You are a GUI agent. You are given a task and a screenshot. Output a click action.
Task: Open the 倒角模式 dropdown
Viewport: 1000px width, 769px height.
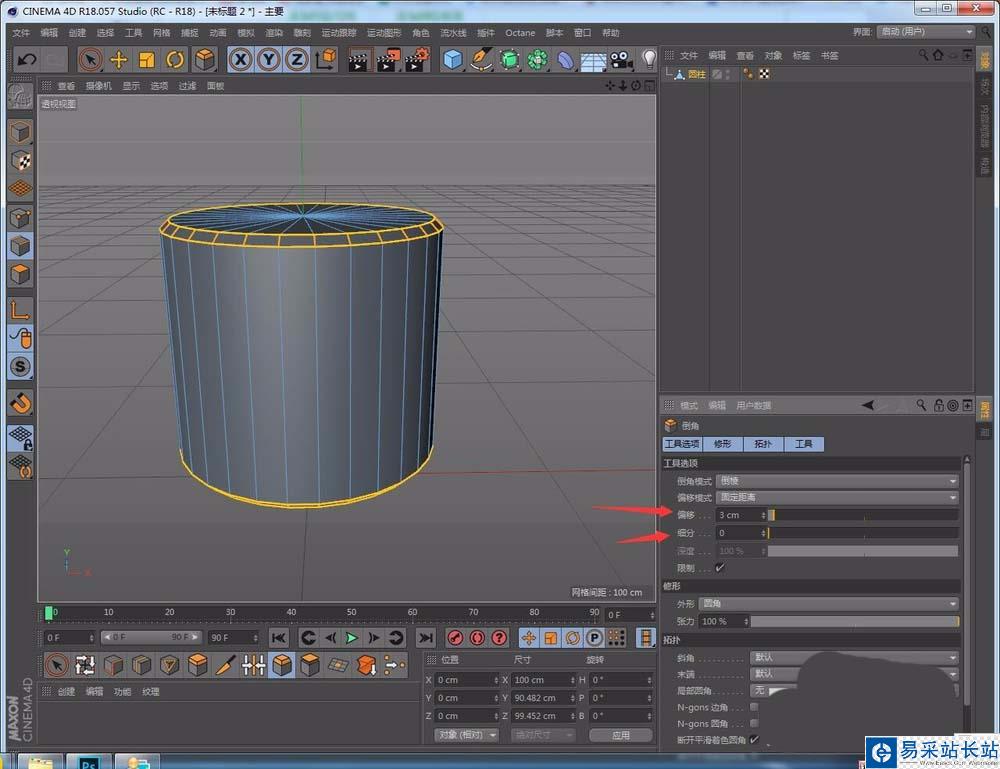point(837,481)
